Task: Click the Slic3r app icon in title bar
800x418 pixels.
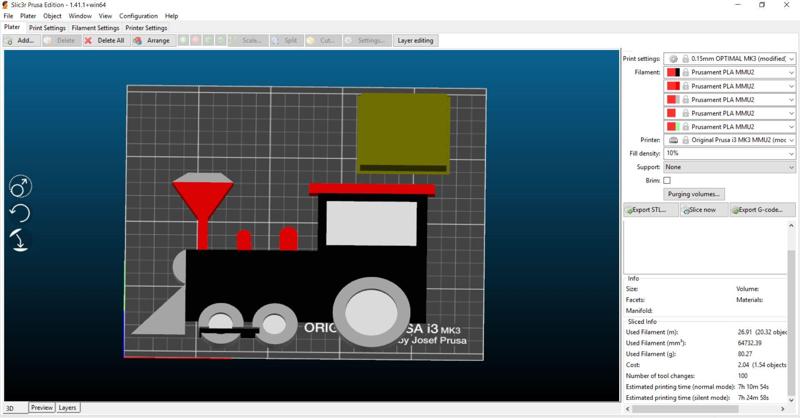Action: [6, 5]
